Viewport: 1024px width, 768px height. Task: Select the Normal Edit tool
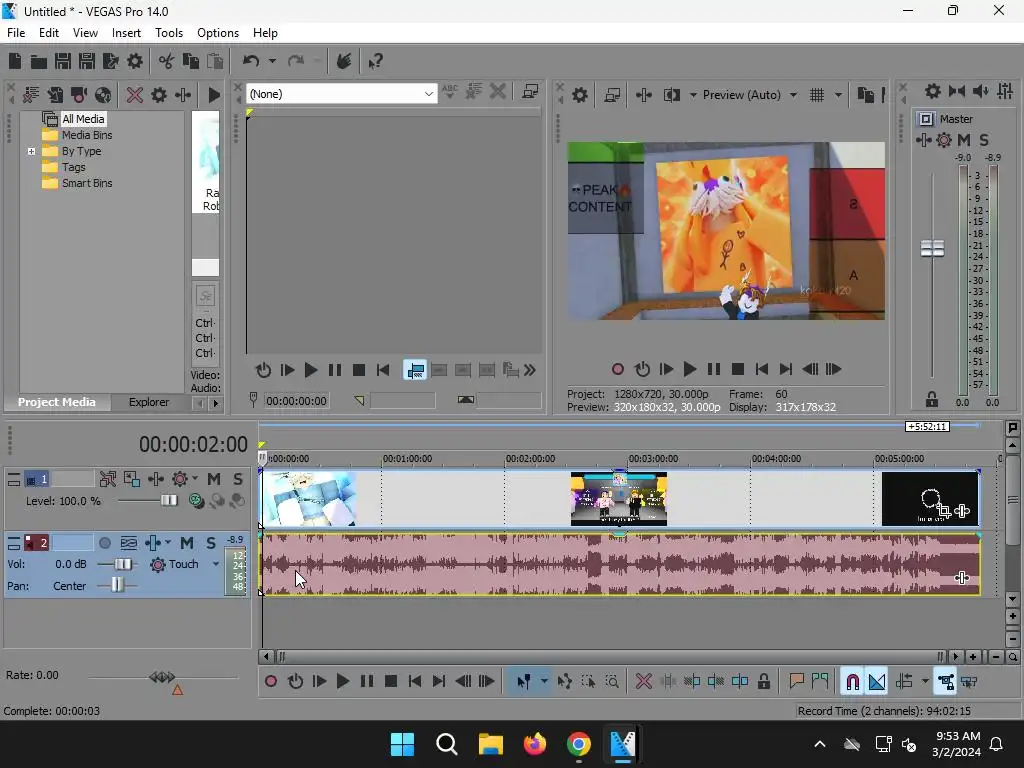tap(524, 682)
